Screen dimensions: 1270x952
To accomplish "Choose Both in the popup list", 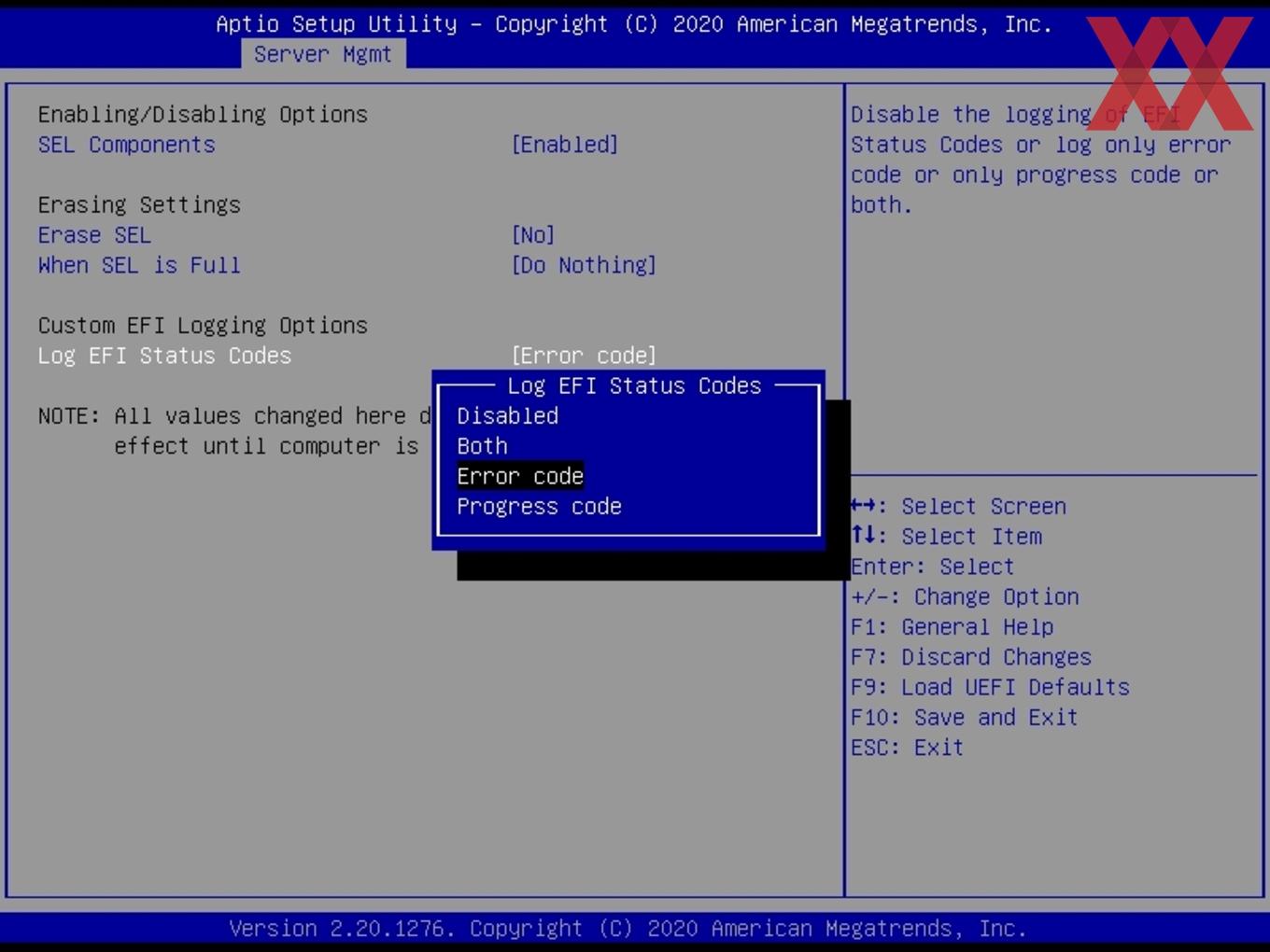I will click(x=483, y=446).
